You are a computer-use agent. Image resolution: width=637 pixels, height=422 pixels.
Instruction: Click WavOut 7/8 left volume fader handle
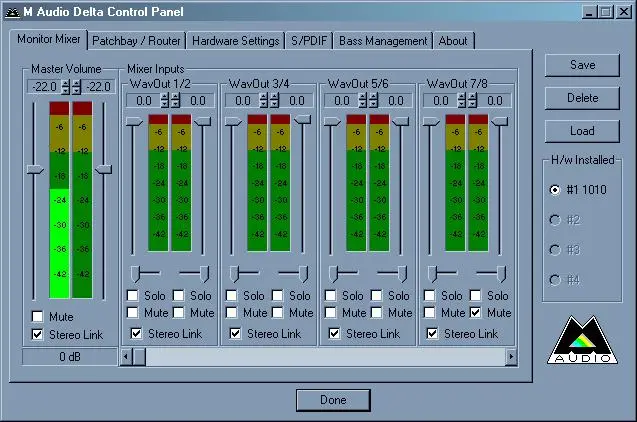[431, 121]
